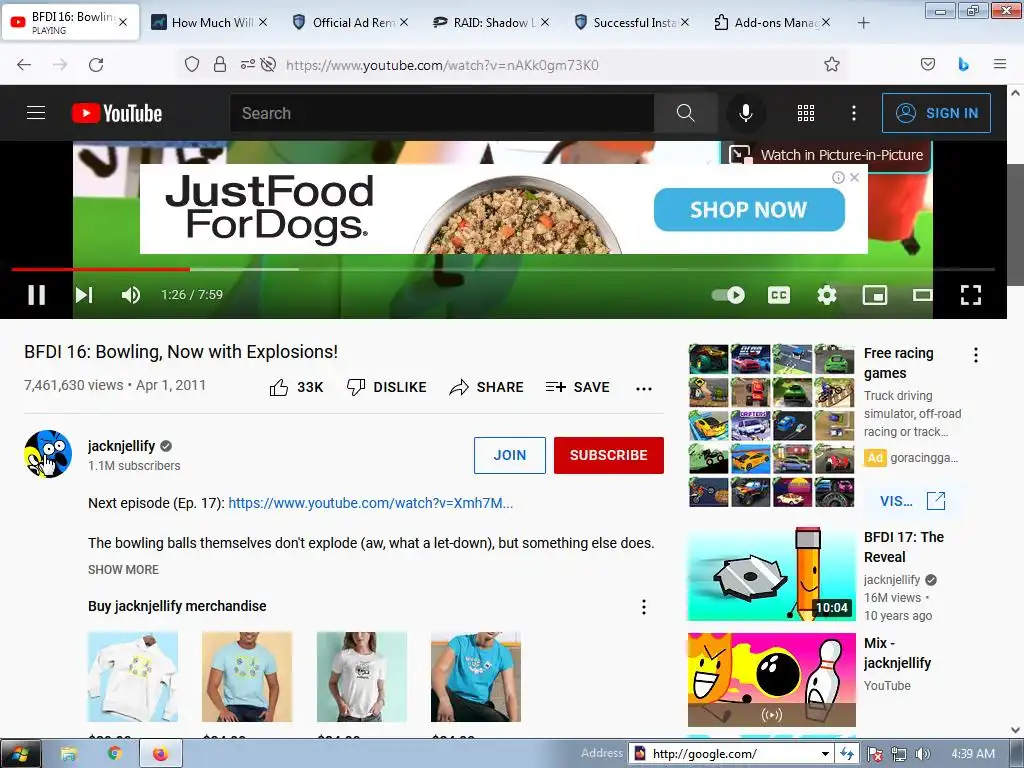Click the JOIN button

pyautogui.click(x=509, y=455)
